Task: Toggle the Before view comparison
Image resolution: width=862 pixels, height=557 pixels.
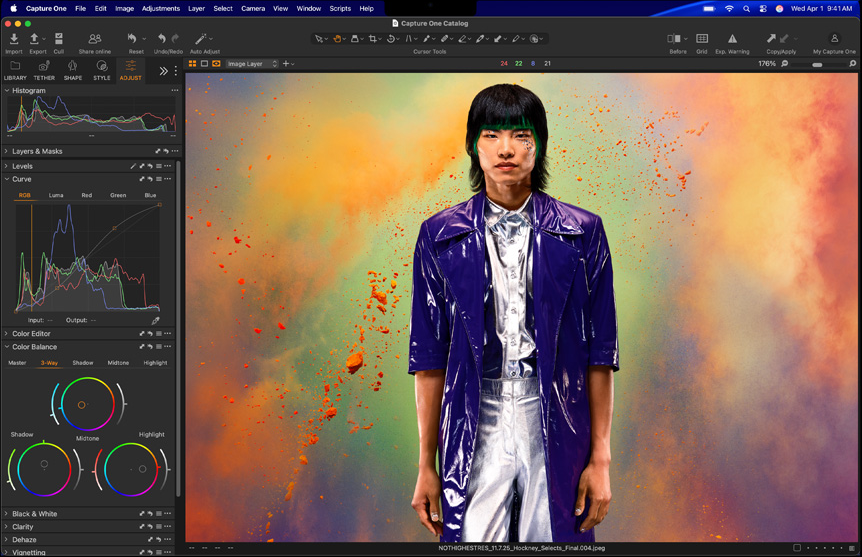Action: (675, 39)
